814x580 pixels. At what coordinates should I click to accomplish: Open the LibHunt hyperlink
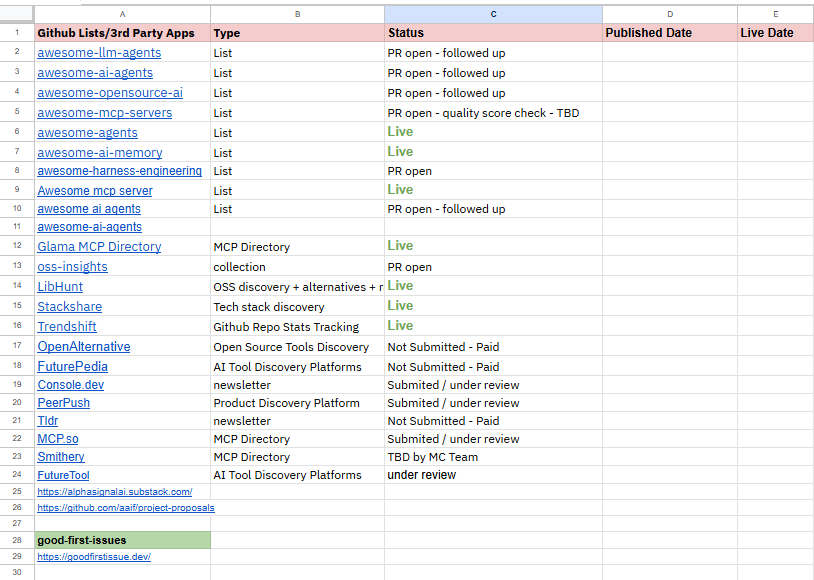[60, 287]
